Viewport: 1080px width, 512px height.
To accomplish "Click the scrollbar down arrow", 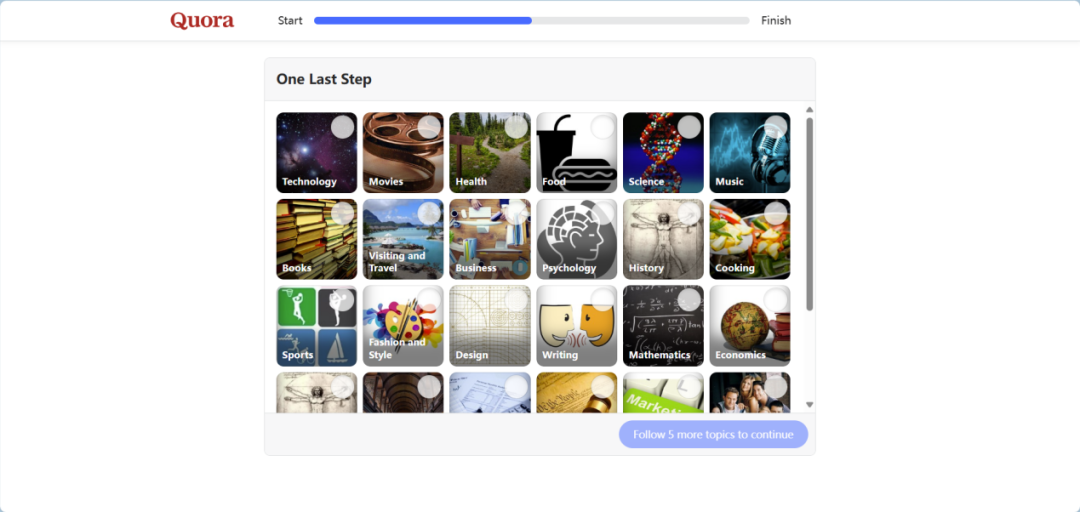I will (x=810, y=405).
